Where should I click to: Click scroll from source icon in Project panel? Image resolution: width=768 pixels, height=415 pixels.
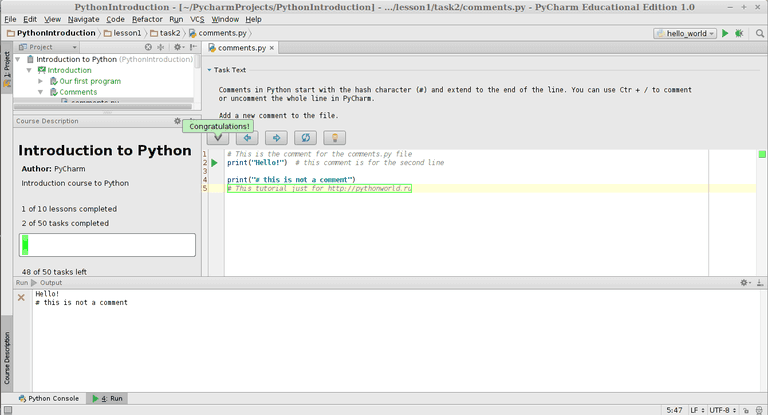(x=148, y=47)
